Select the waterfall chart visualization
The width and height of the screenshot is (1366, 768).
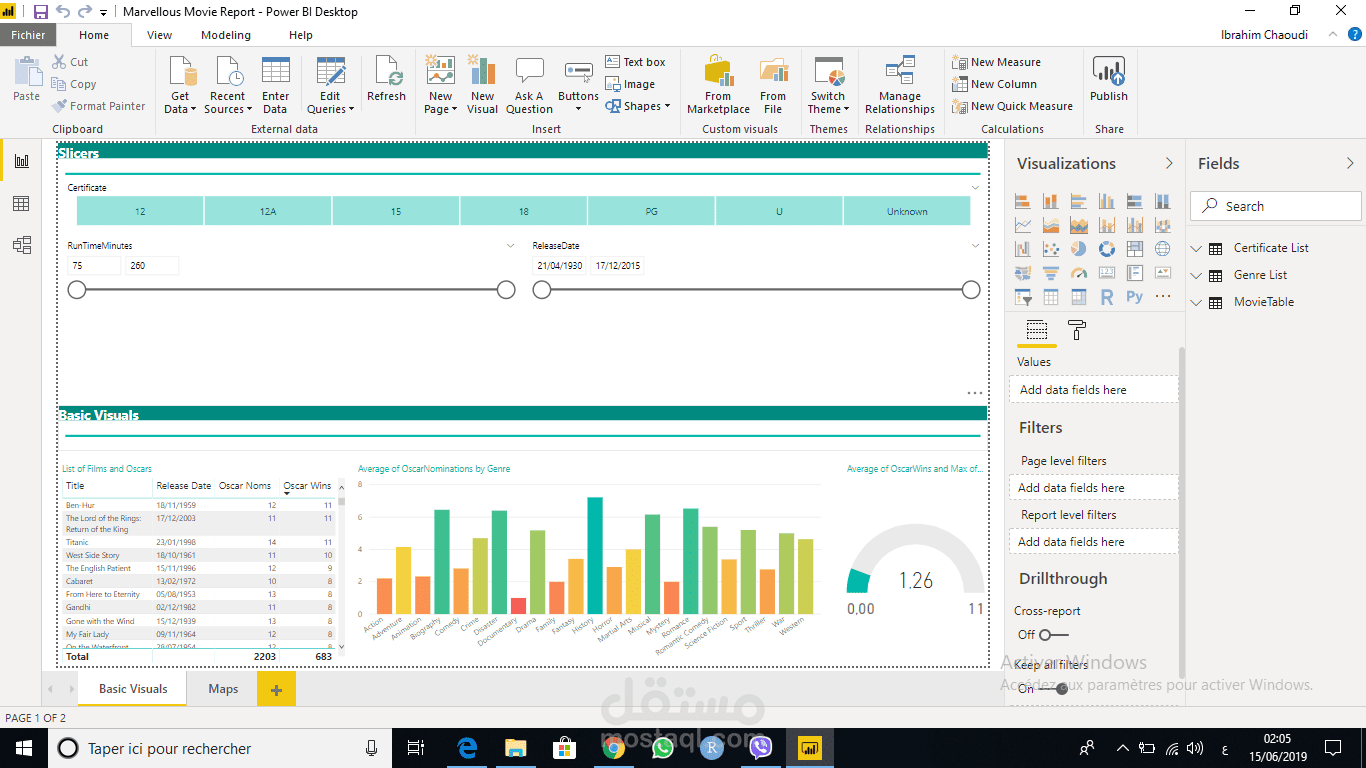pos(1023,249)
